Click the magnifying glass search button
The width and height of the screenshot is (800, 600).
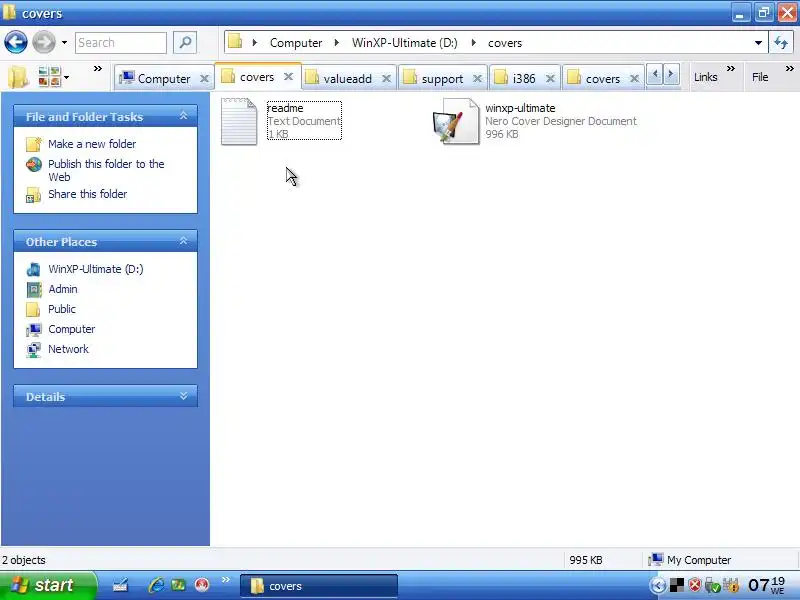click(x=185, y=43)
